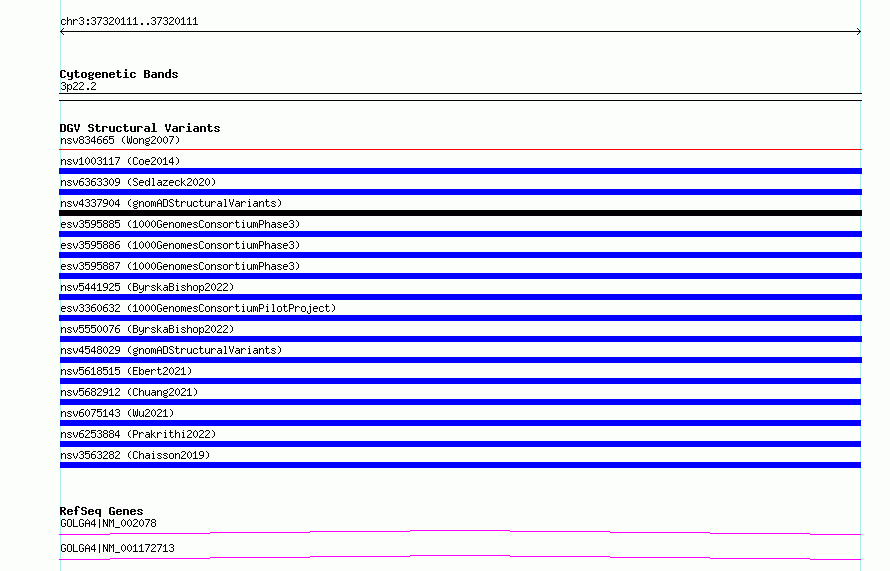This screenshot has height=571, width=890.
Task: Click blue bar for nsv1003117
Action: tap(460, 171)
